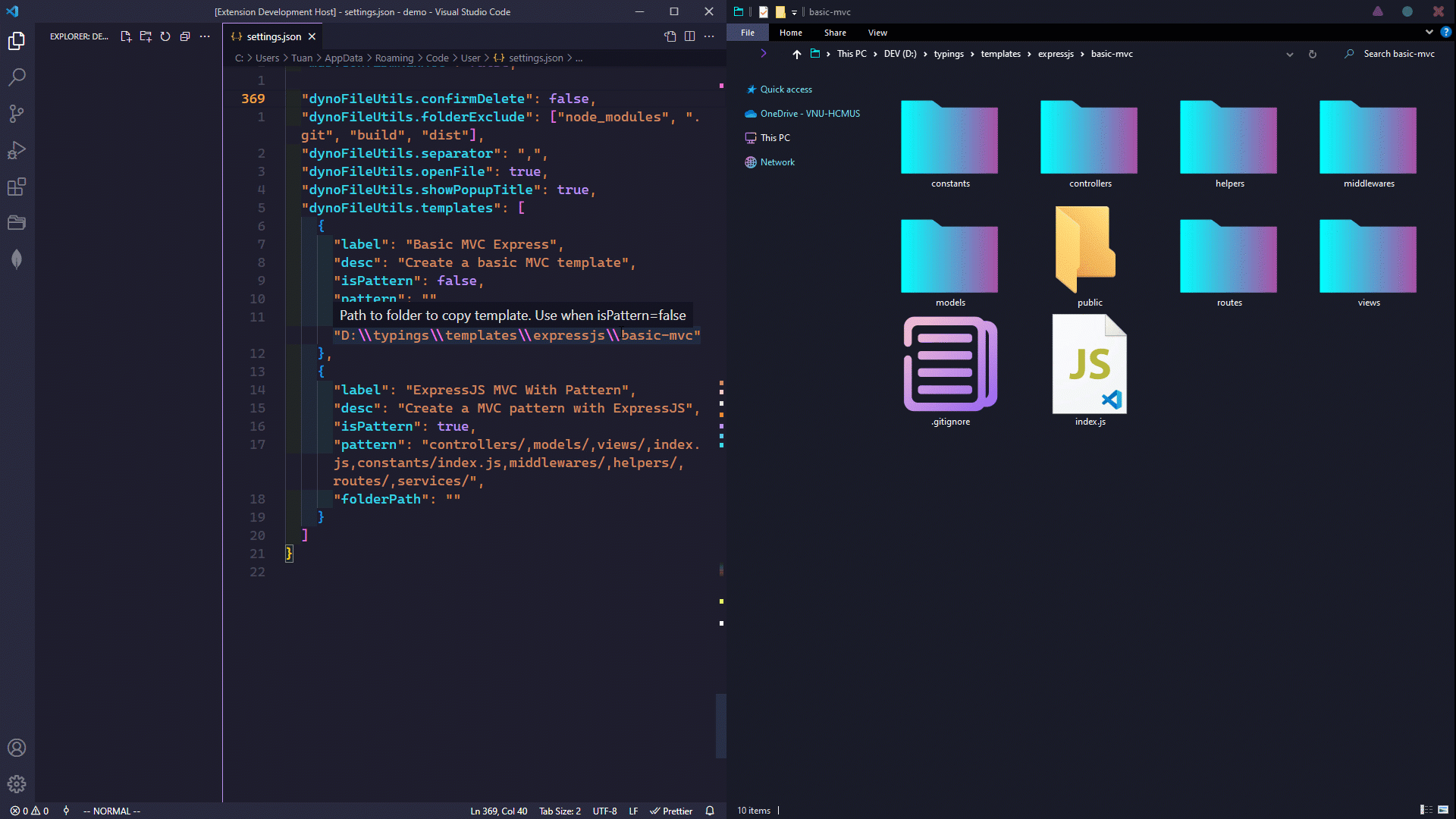Click the Prettier status bar toggle

[x=671, y=810]
